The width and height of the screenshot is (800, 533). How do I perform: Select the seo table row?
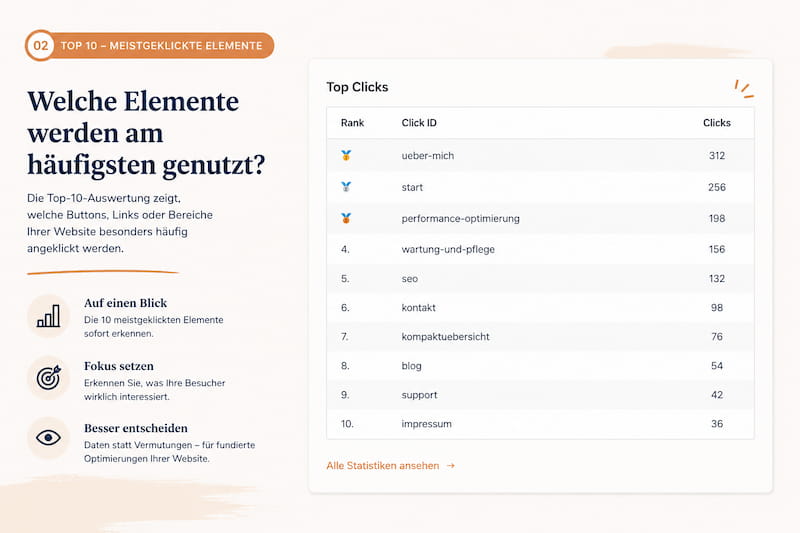click(540, 278)
